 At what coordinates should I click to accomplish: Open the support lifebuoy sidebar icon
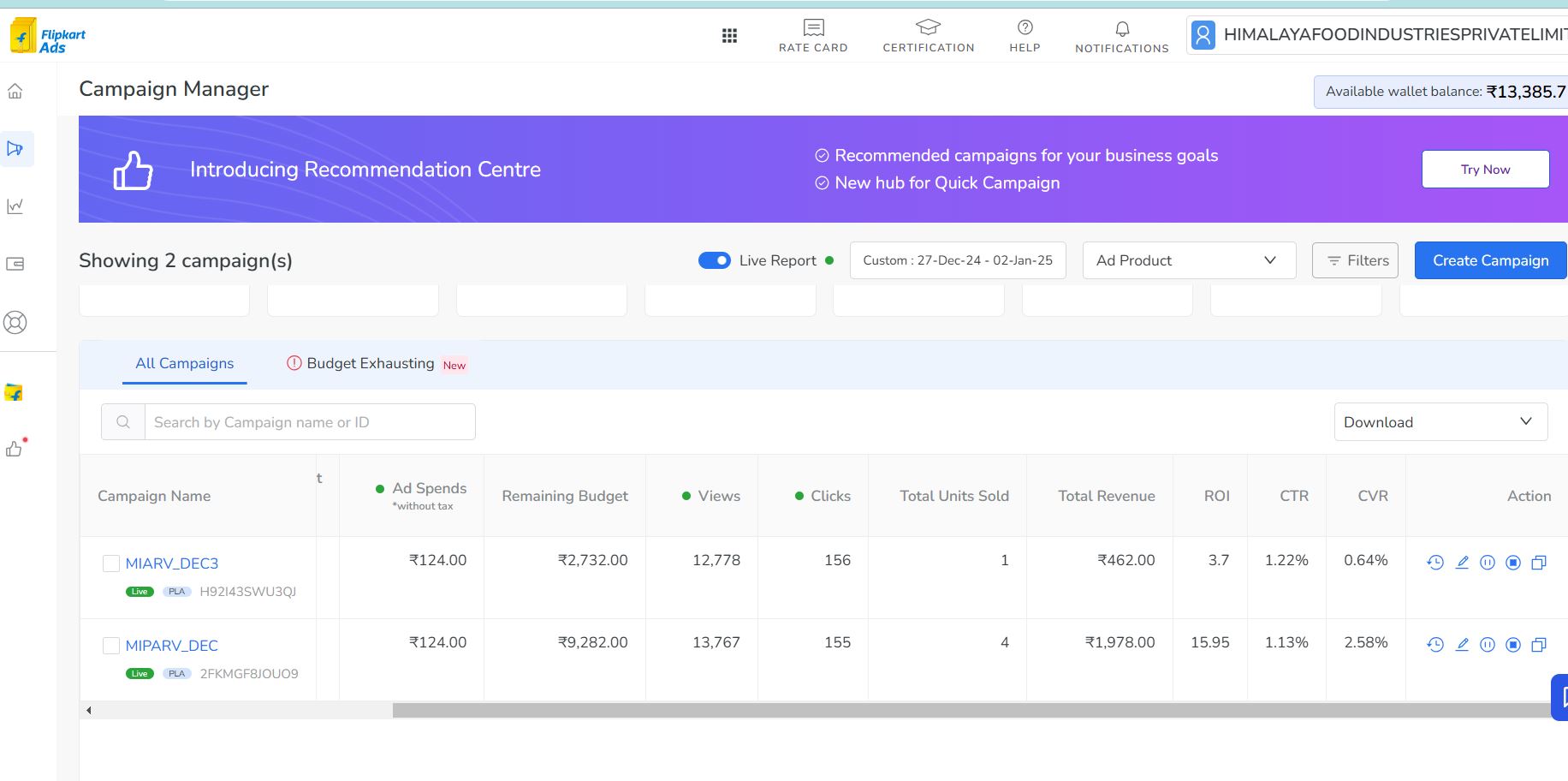point(15,323)
